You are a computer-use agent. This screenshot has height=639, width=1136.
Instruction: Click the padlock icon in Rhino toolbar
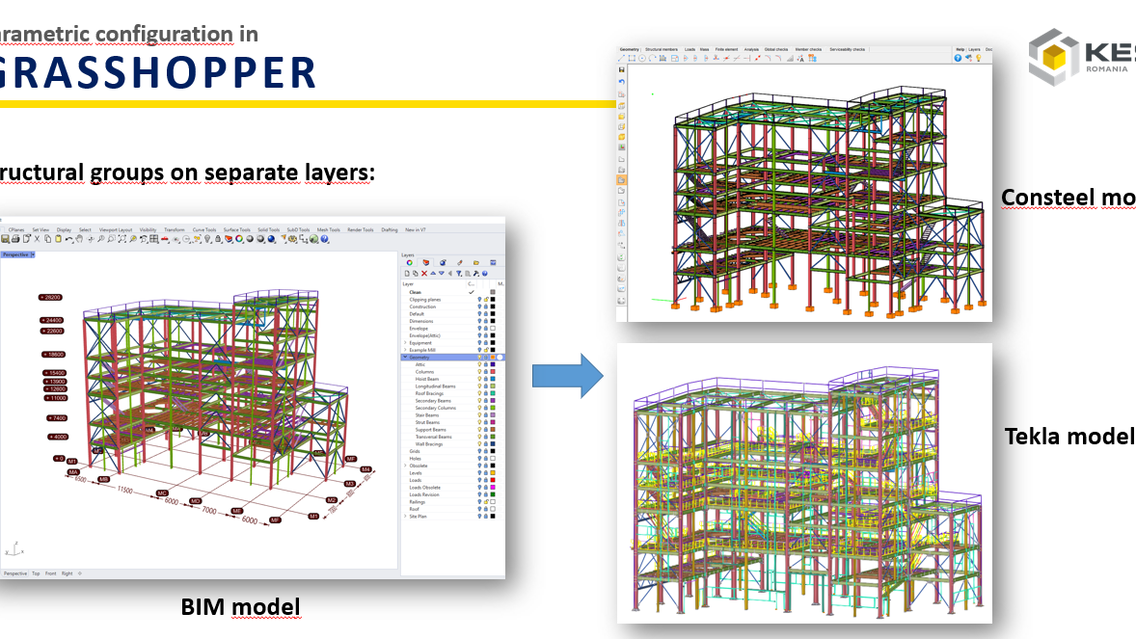217,238
